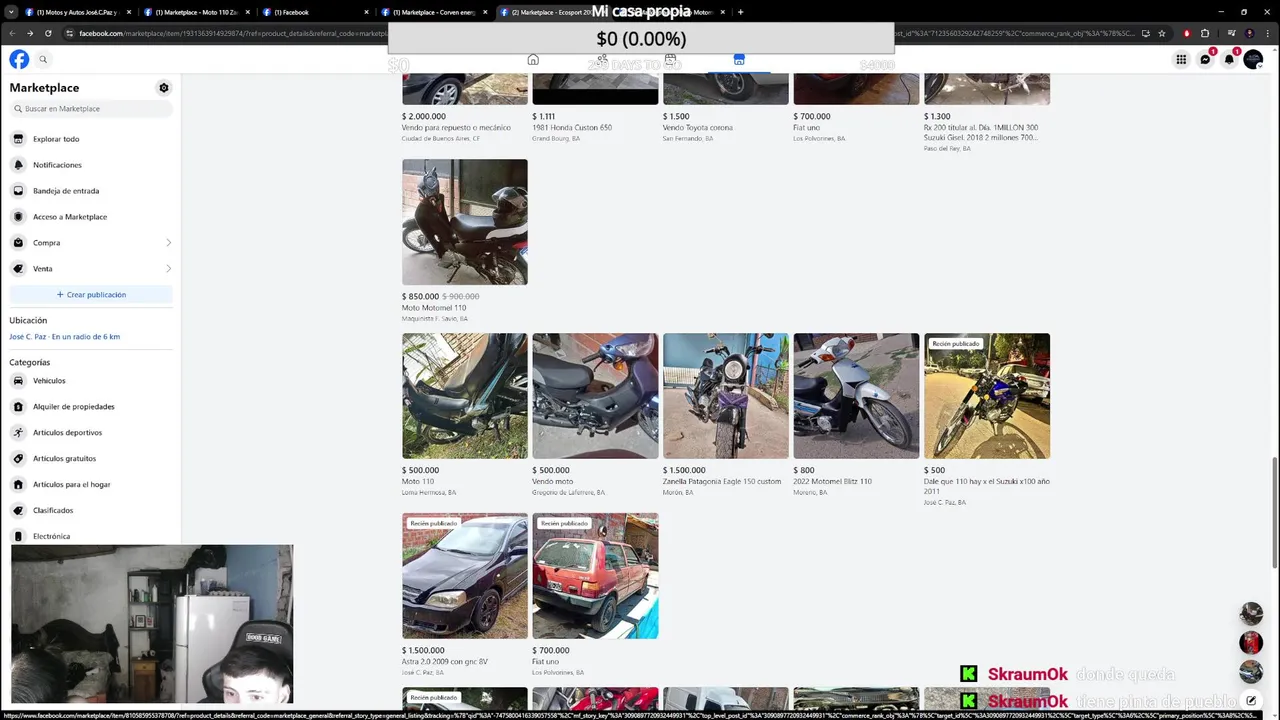
Task: Open the browser Extensions puzzle icon
Action: 1205,33
